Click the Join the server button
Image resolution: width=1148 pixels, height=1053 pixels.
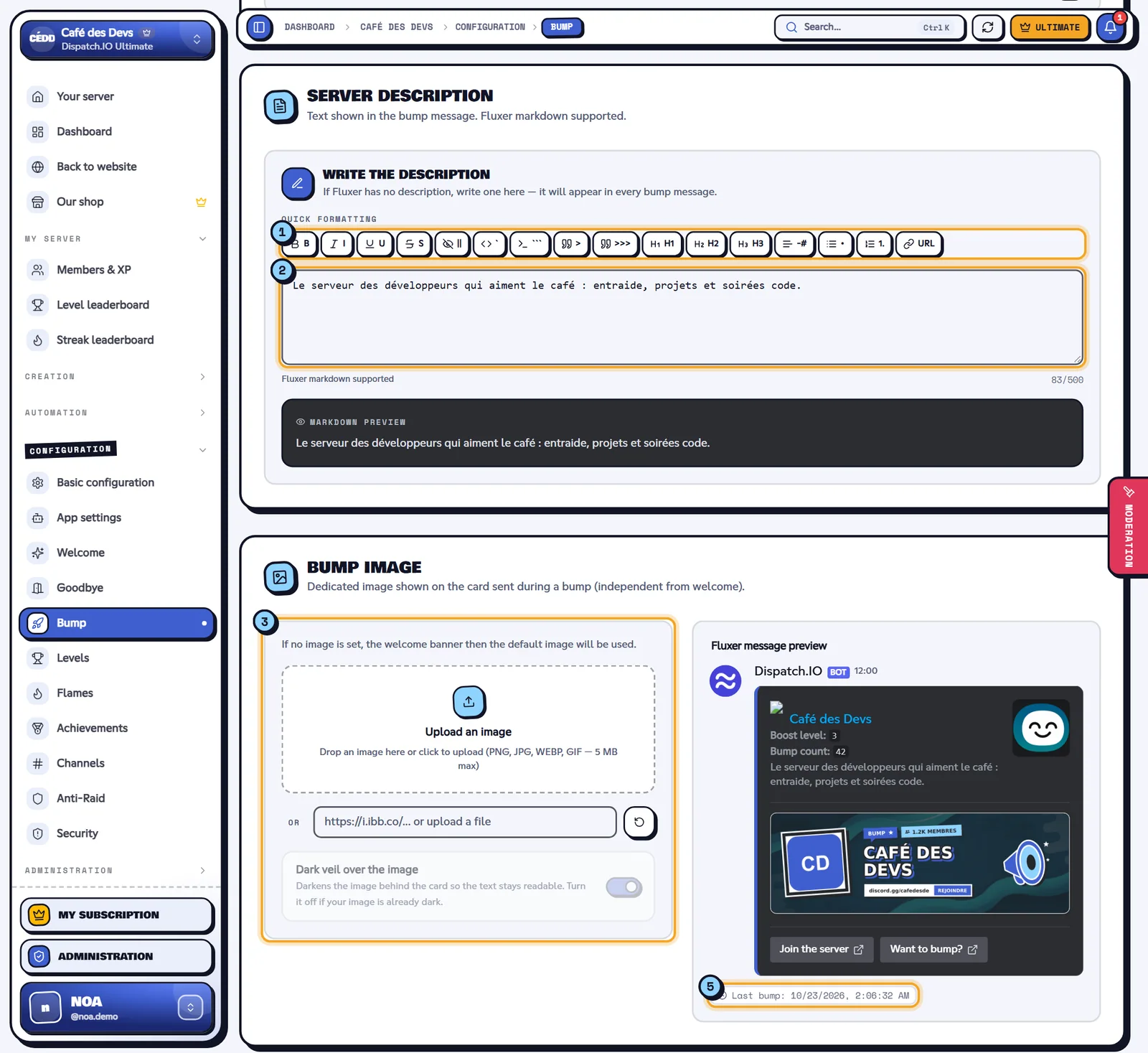822,950
